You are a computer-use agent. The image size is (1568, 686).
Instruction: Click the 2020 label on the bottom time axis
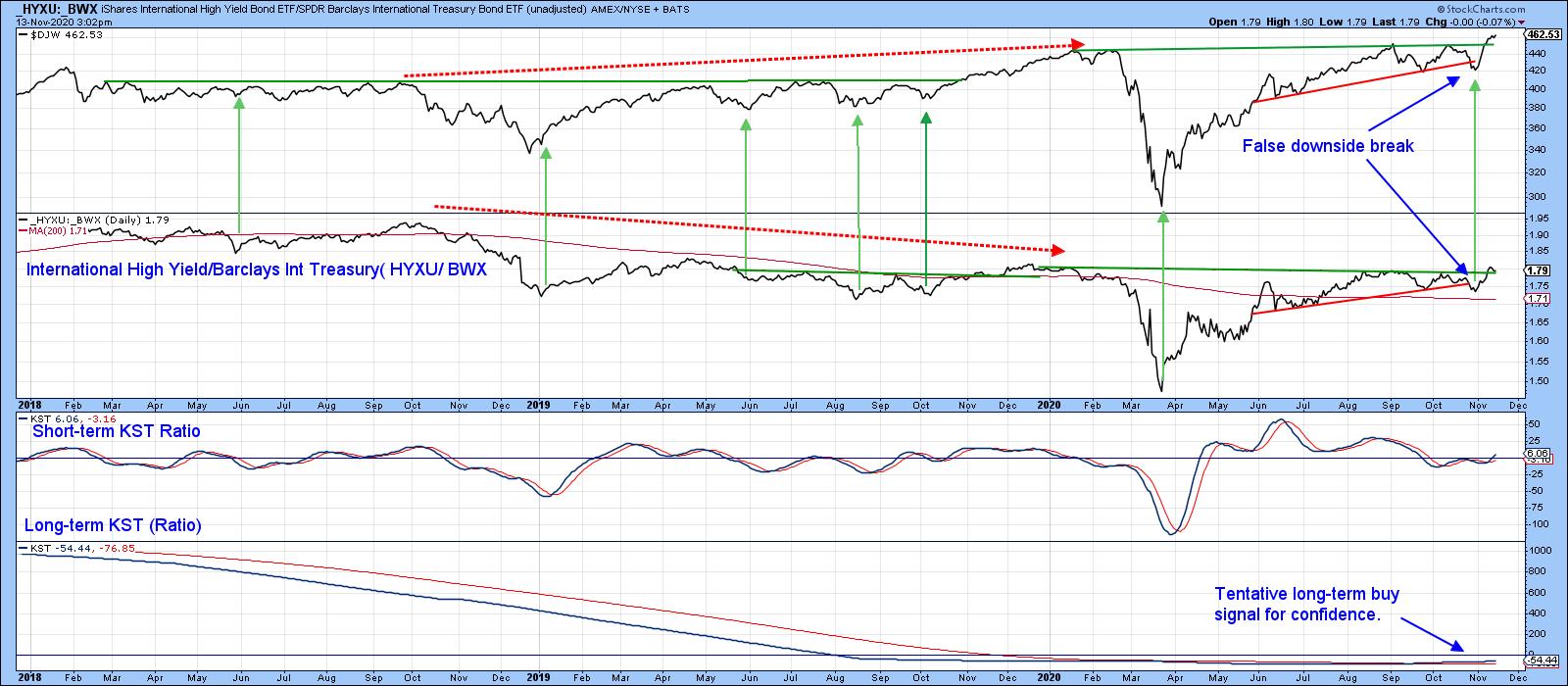click(1050, 676)
